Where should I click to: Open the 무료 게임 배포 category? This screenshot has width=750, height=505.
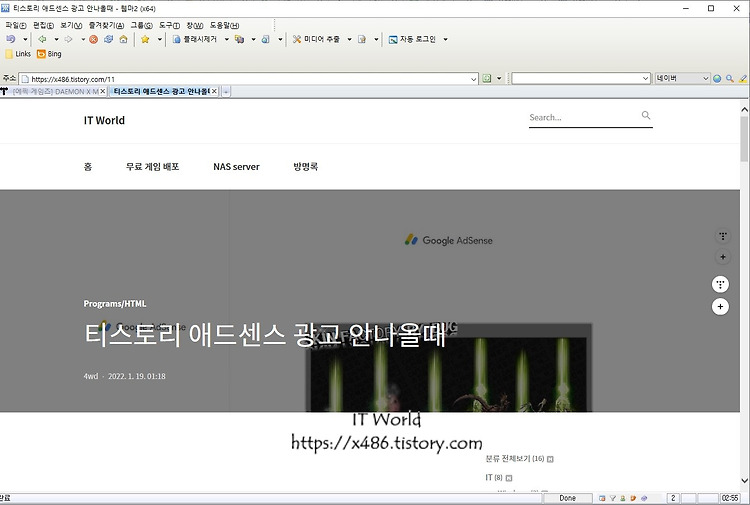point(152,167)
